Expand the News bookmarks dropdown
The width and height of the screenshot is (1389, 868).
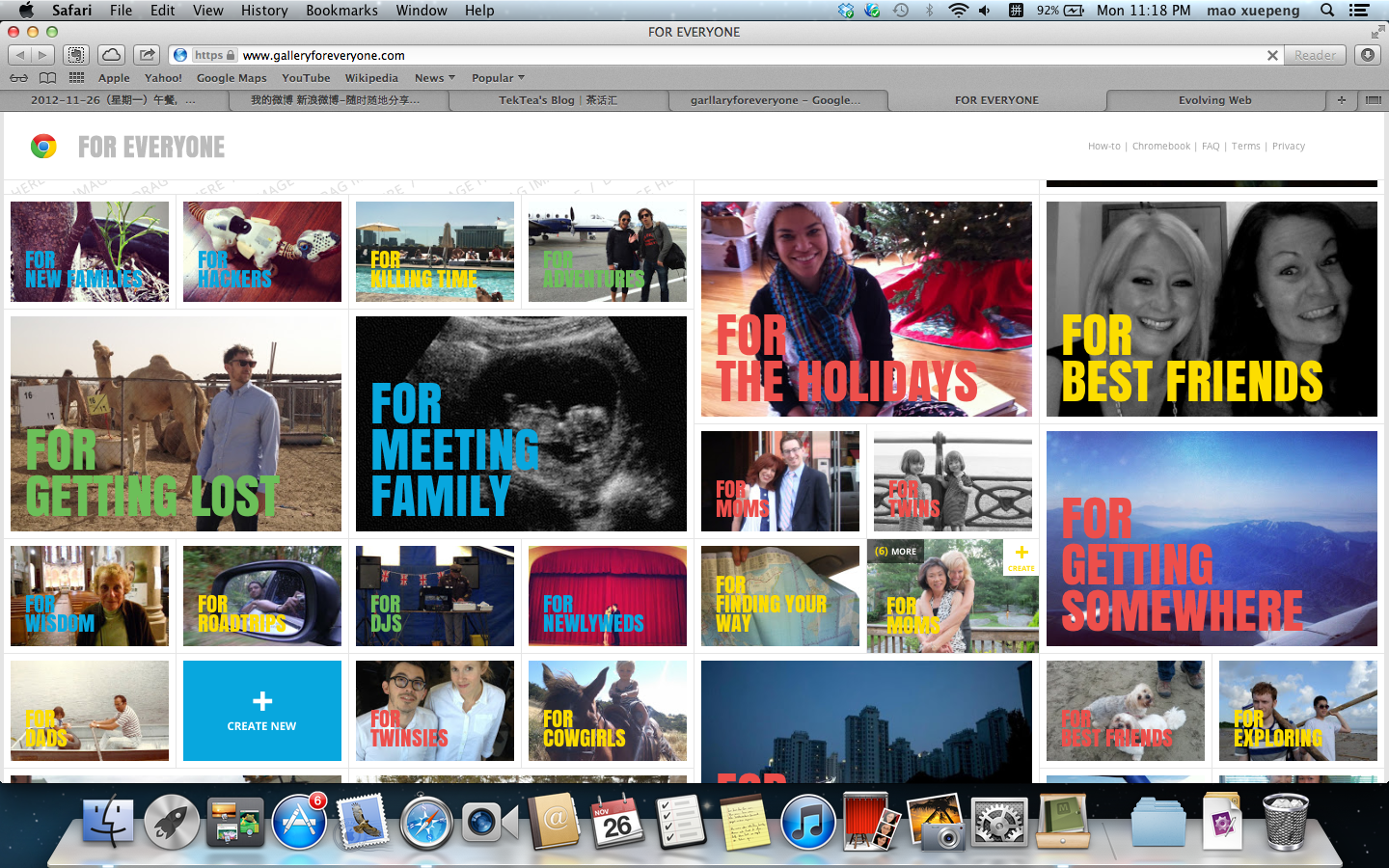coord(434,78)
